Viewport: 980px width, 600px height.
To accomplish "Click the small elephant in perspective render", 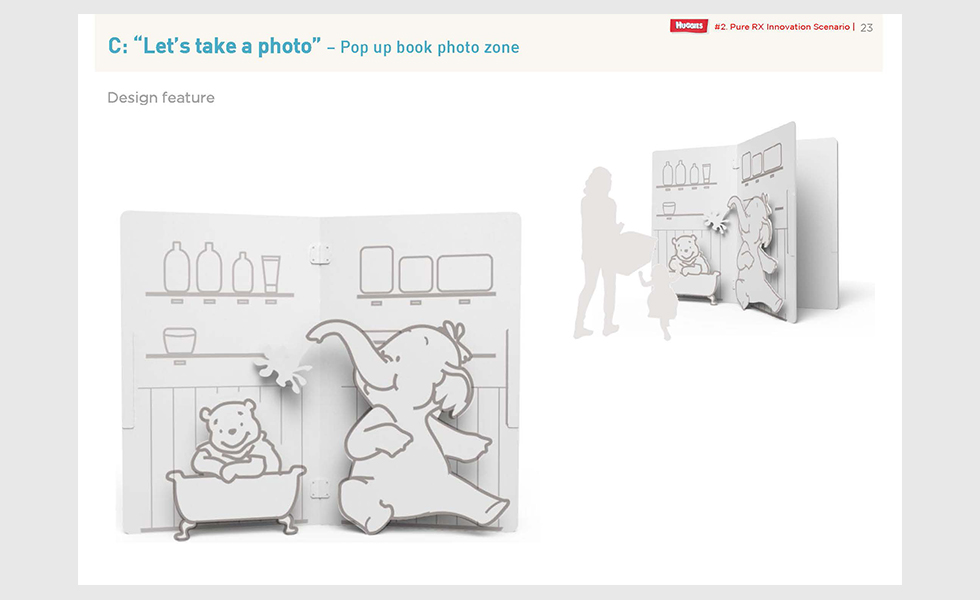I will tap(755, 252).
